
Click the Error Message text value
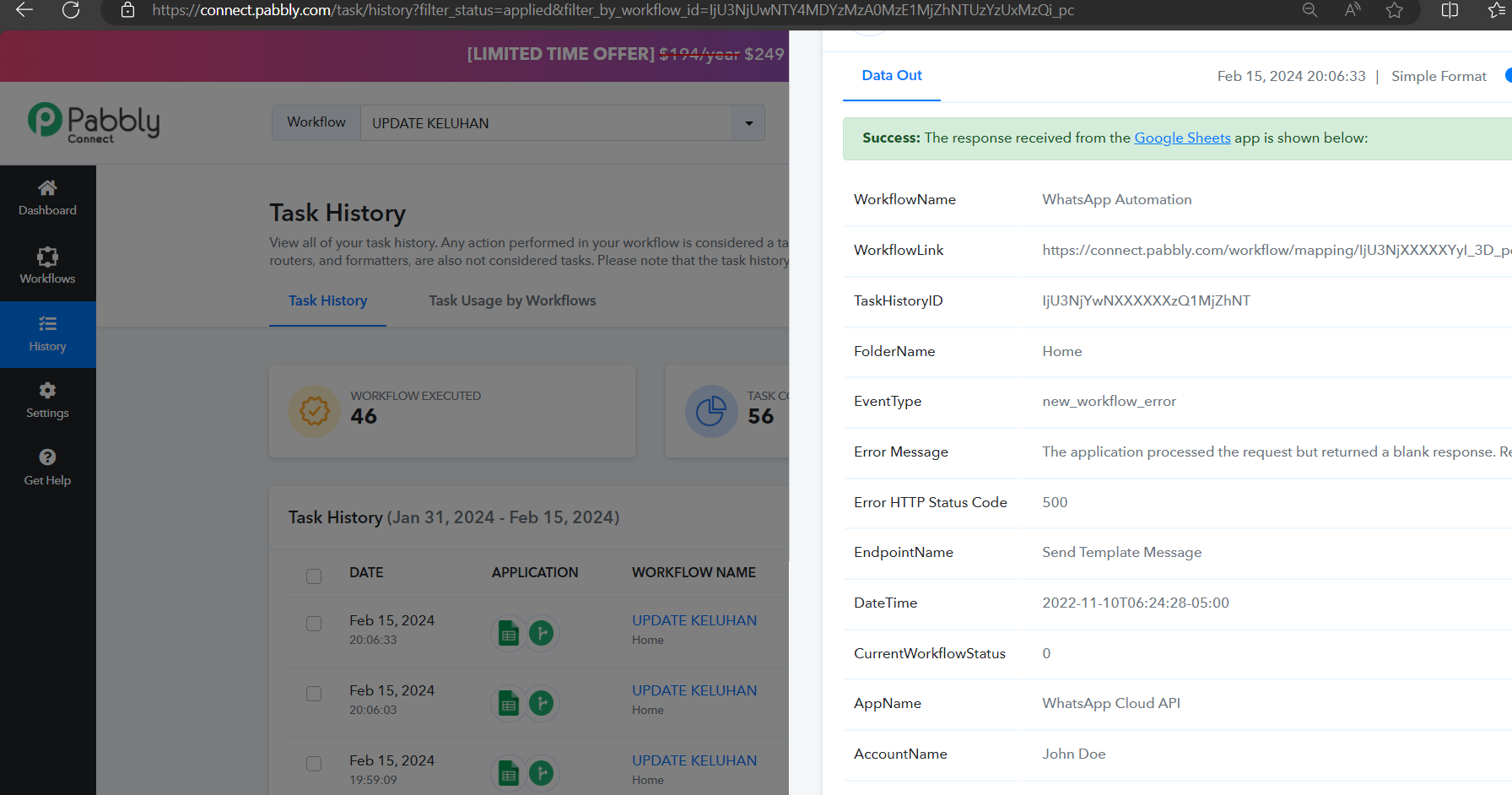click(x=1277, y=452)
